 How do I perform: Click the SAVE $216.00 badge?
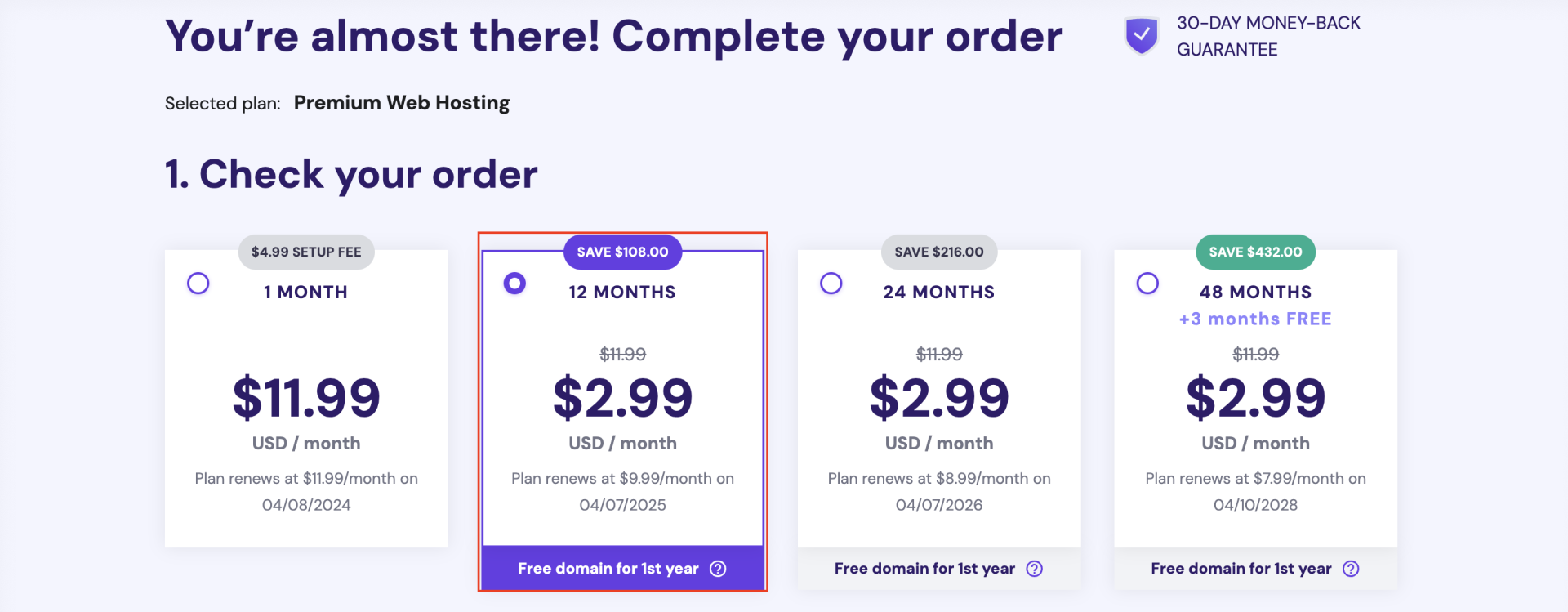pyautogui.click(x=939, y=252)
